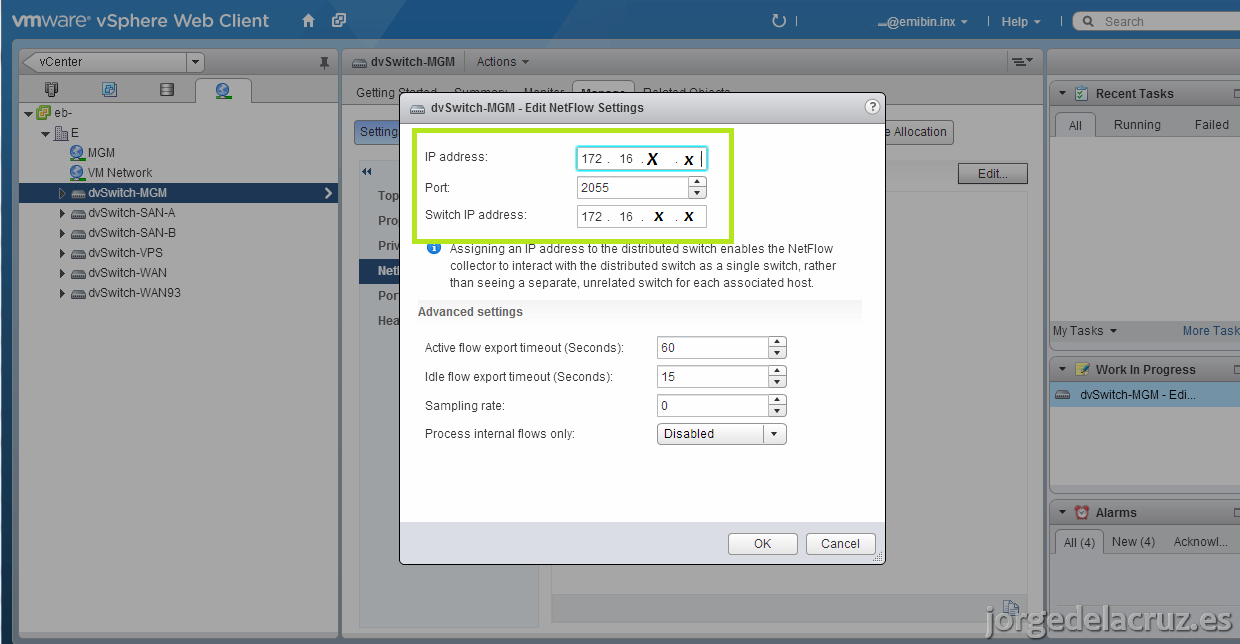Show All tasks tab in Recent Tasks
Screen dimensions: 1240x644
pyautogui.click(x=1075, y=125)
